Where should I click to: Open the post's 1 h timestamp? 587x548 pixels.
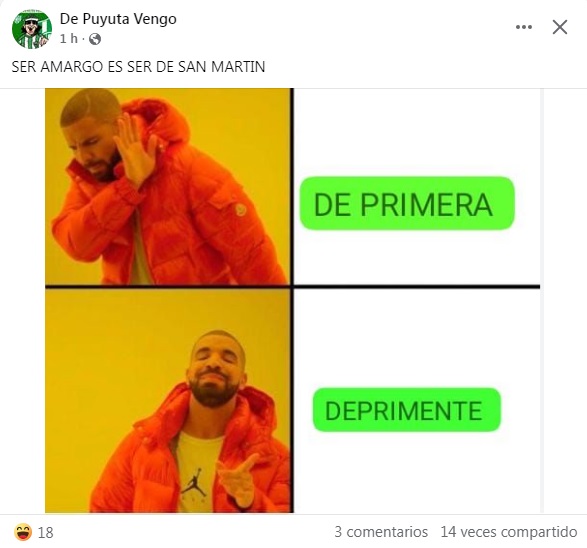[69, 39]
